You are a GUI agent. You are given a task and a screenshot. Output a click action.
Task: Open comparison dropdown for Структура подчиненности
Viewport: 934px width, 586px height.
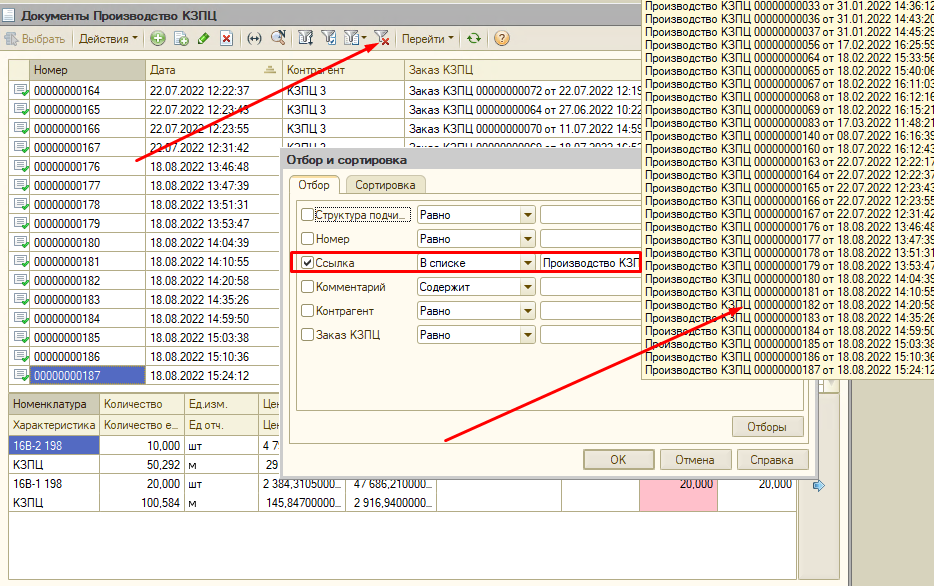pos(528,215)
